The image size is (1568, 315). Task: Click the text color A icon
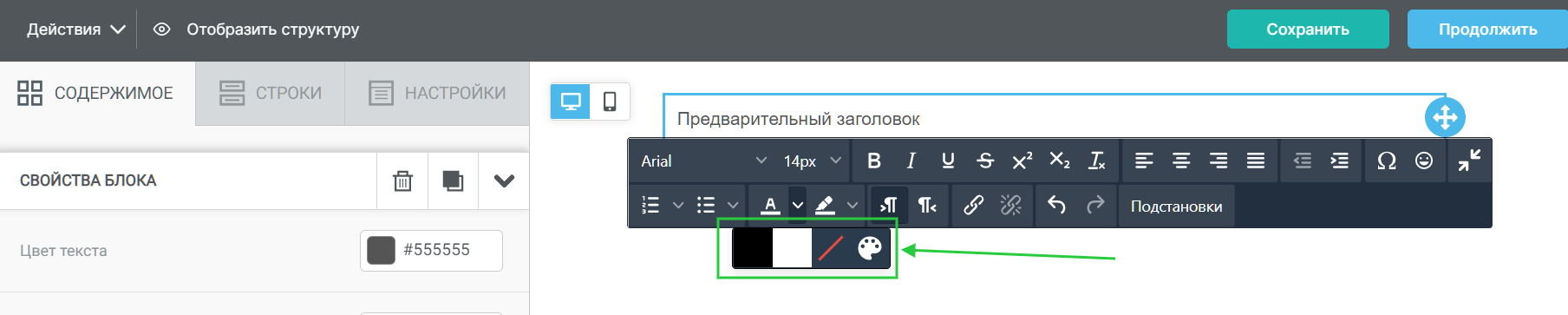(769, 206)
